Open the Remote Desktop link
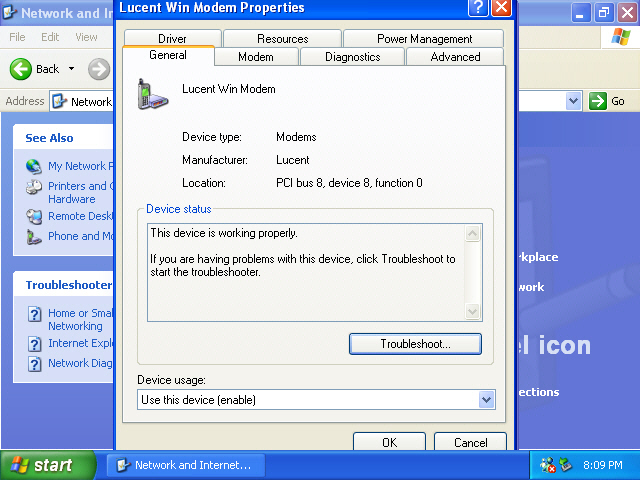 80,216
